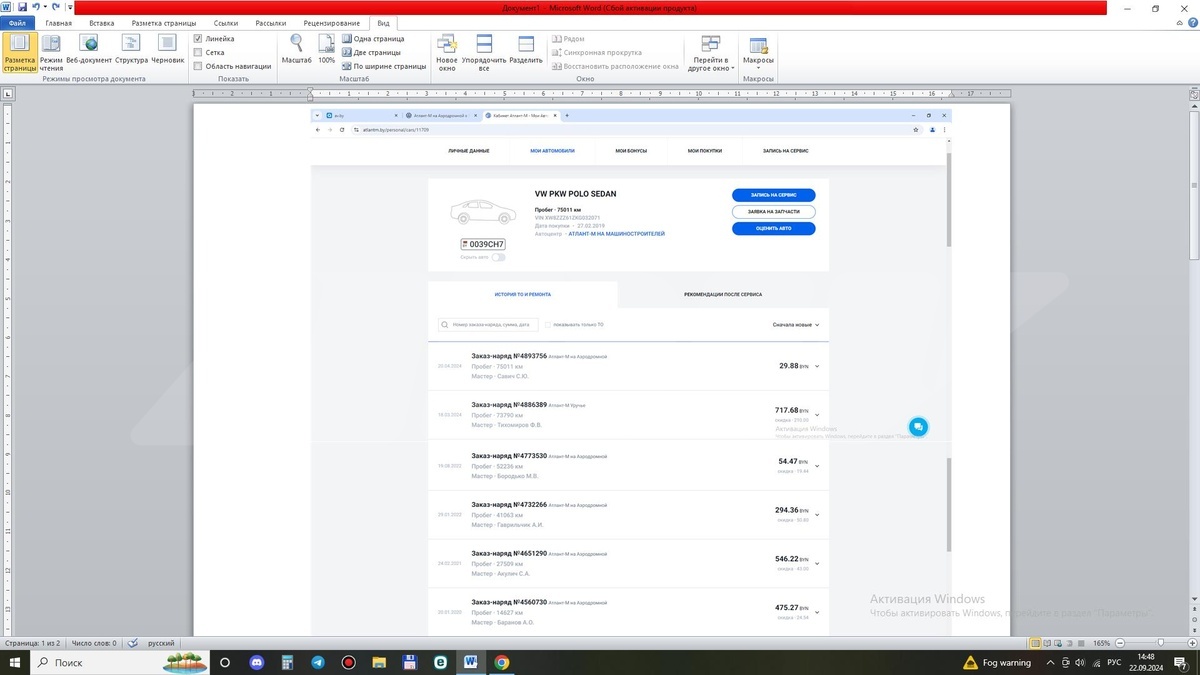Open Calculator from the taskbar
Viewport: 1200px width, 675px height.
tap(286, 662)
